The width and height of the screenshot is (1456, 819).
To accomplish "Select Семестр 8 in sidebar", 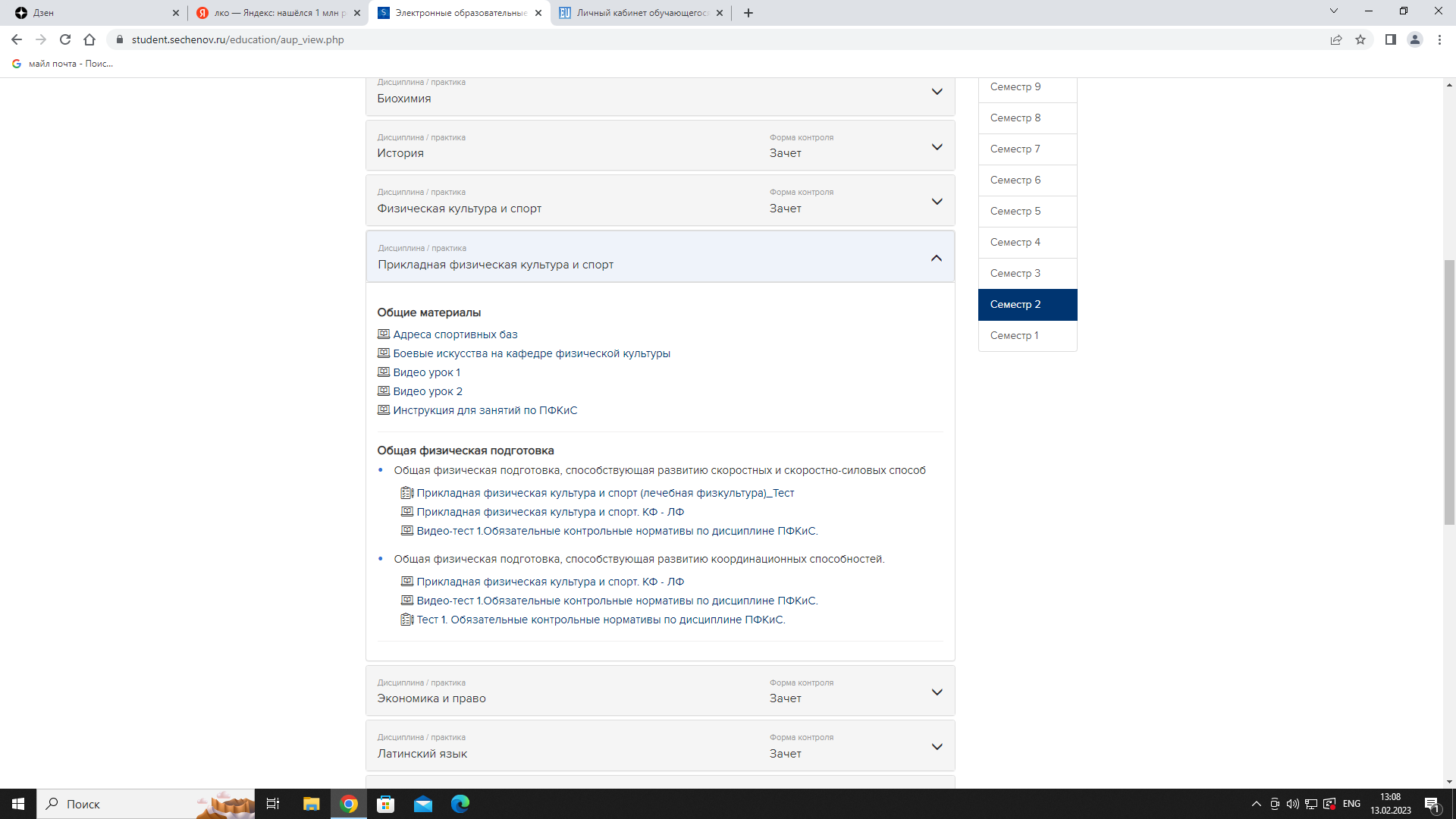I will point(1028,118).
